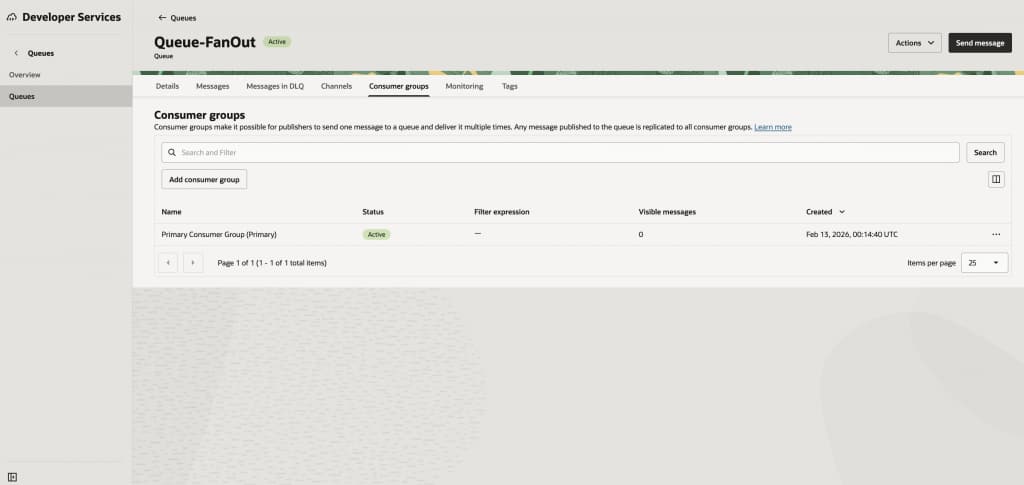Go to previous page arrow
Viewport: 1024px width, 485px height.
pyautogui.click(x=168, y=263)
